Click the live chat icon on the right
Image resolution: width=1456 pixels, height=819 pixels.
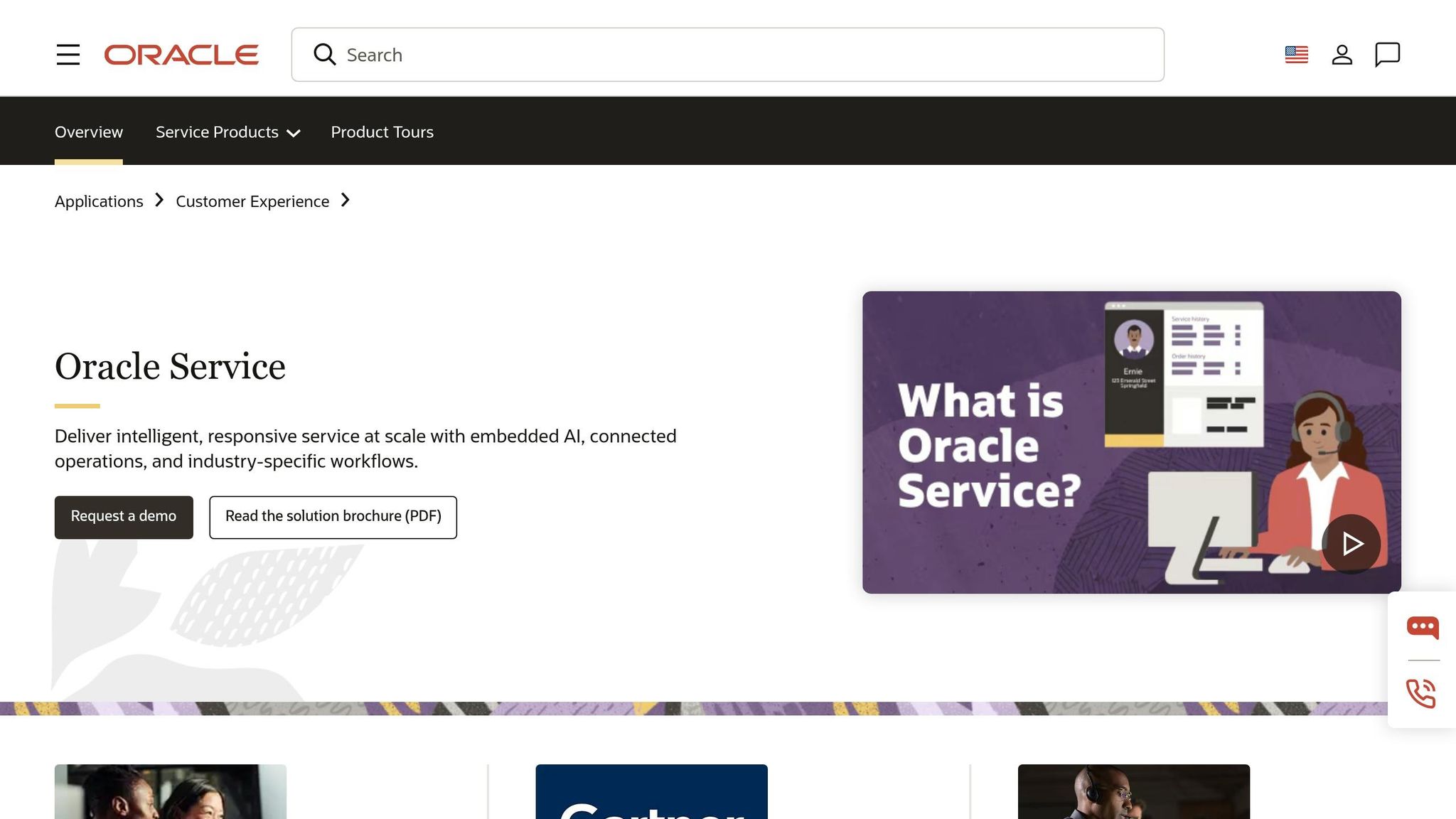[x=1422, y=627]
